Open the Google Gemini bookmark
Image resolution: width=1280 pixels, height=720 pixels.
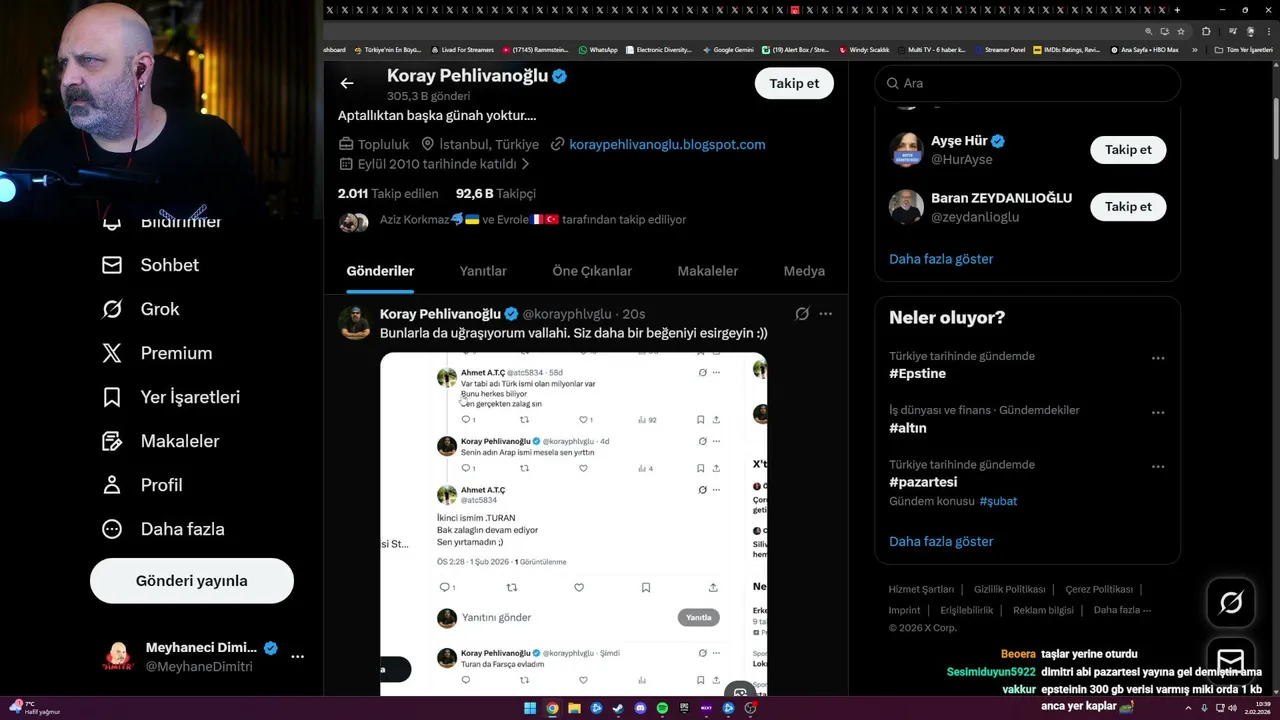(728, 49)
